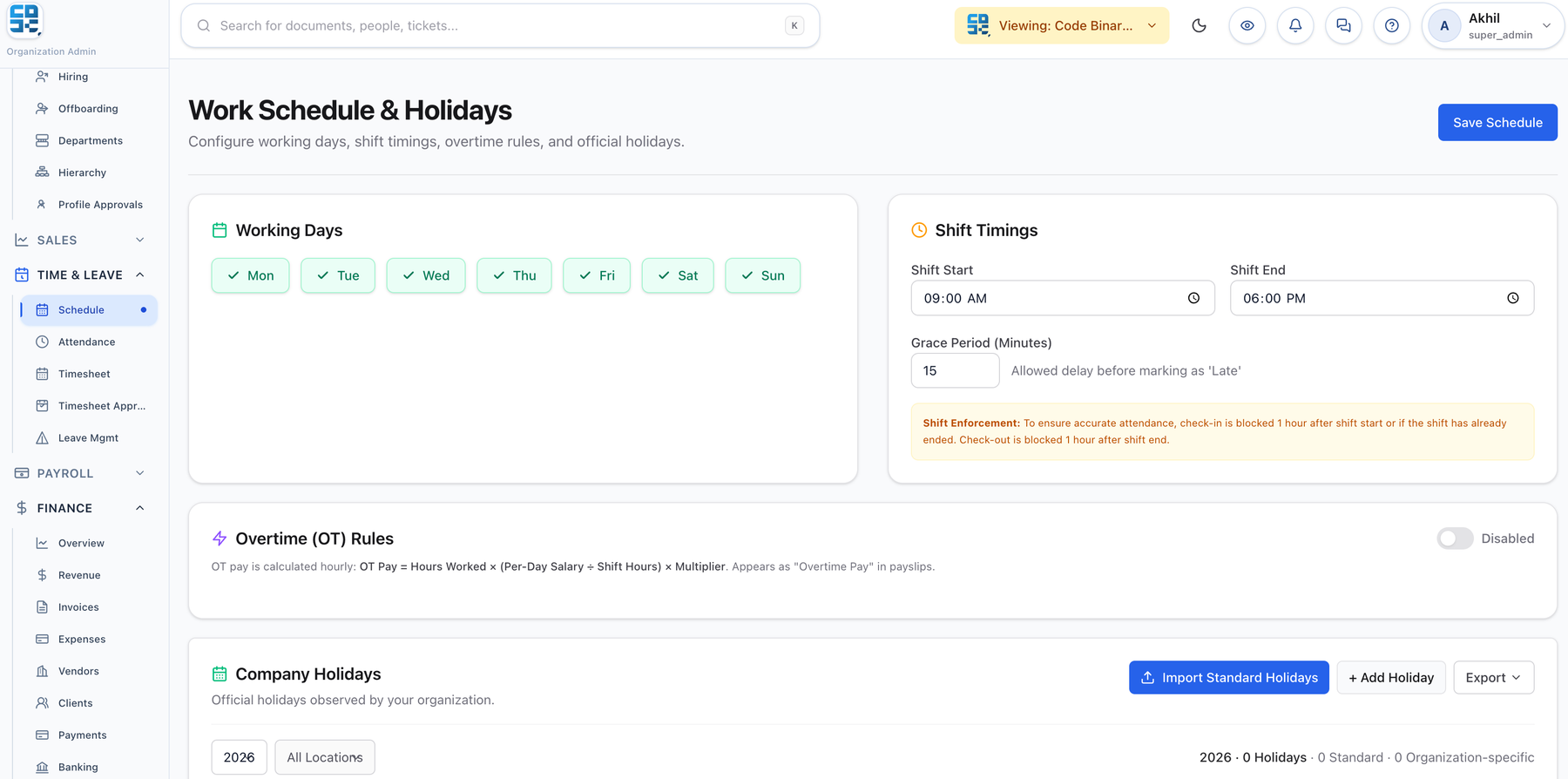Viewport: 1568px width, 779px height.
Task: Click the Attendance clock icon
Action: point(42,342)
